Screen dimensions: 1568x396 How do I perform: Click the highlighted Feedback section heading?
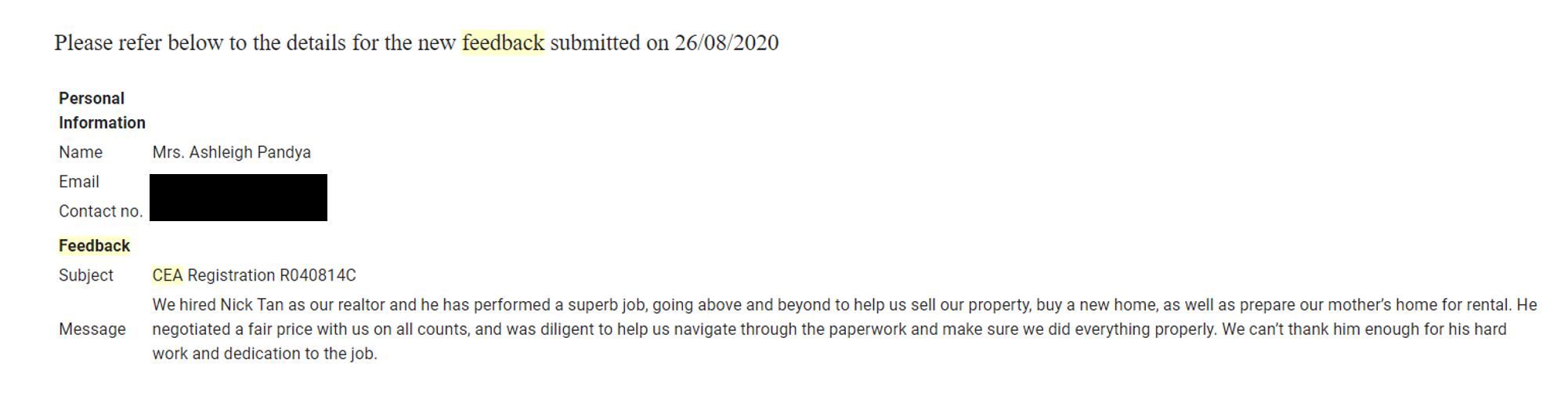94,245
